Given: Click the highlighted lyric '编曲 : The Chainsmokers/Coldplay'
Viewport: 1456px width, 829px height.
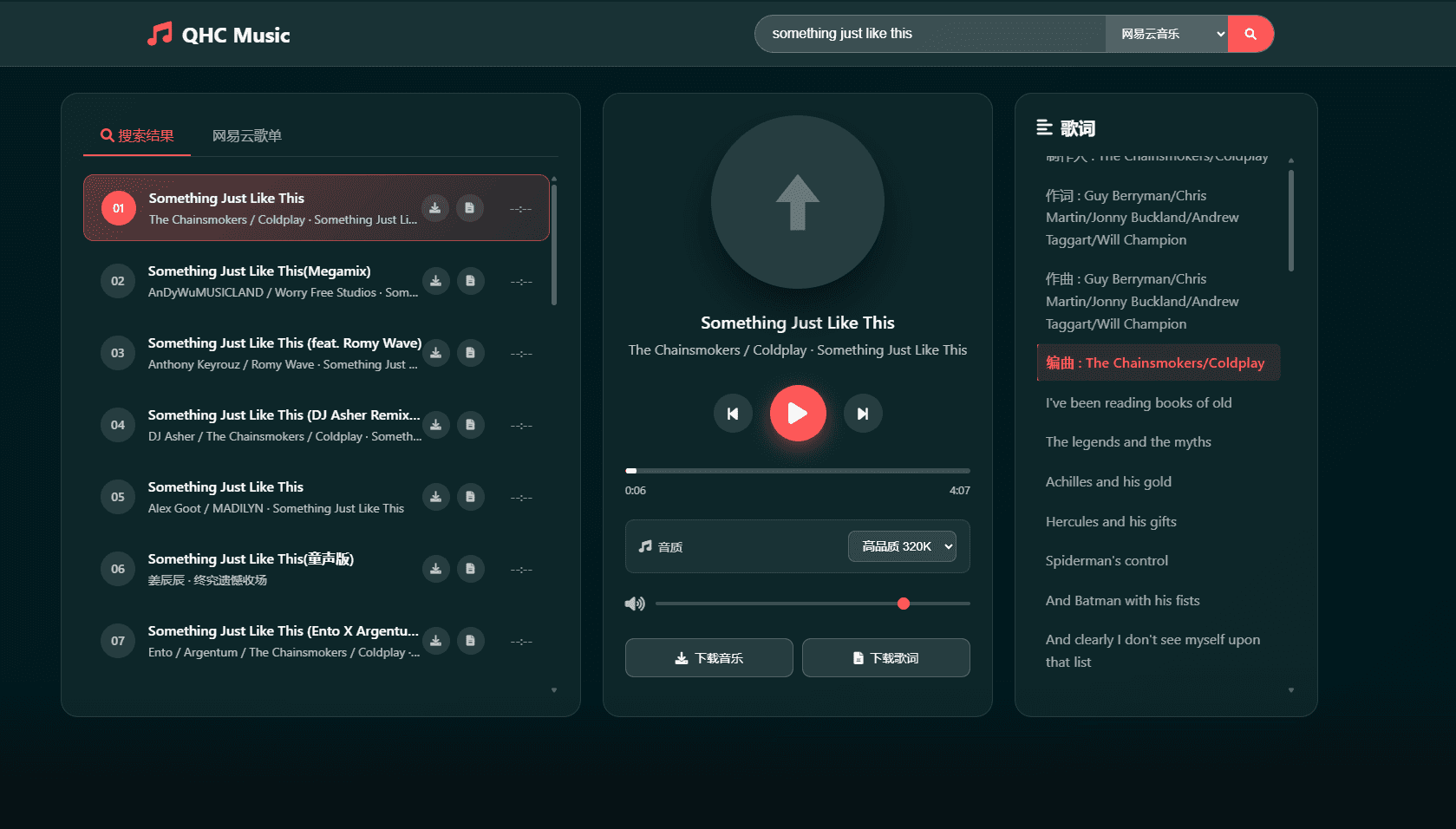Looking at the screenshot, I should coord(1159,363).
